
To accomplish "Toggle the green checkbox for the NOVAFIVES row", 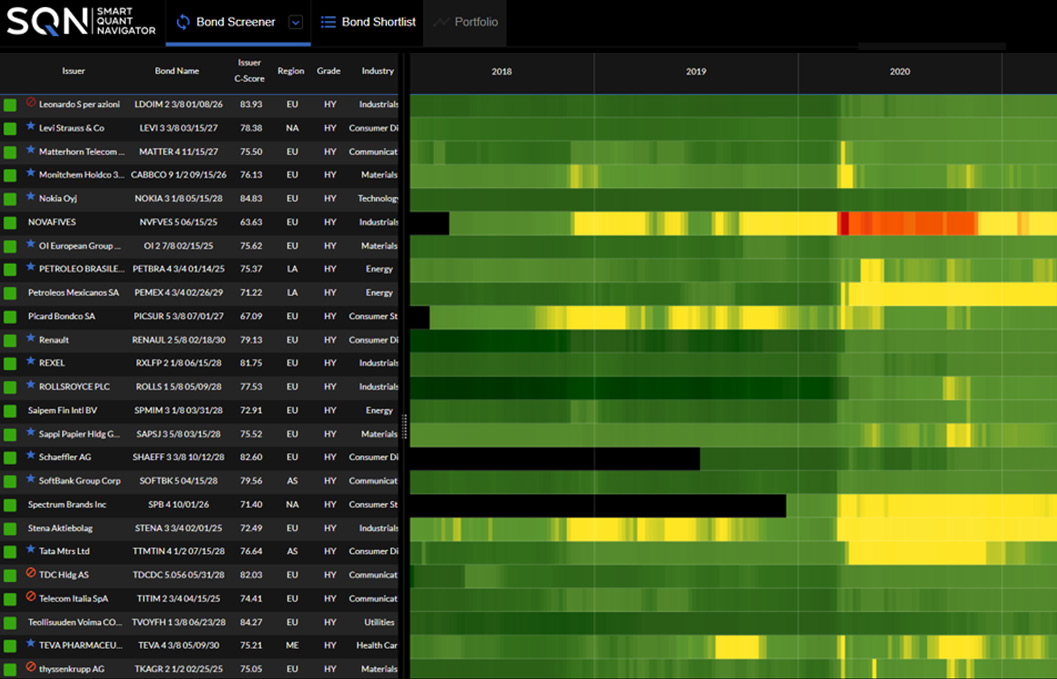I will coord(10,222).
